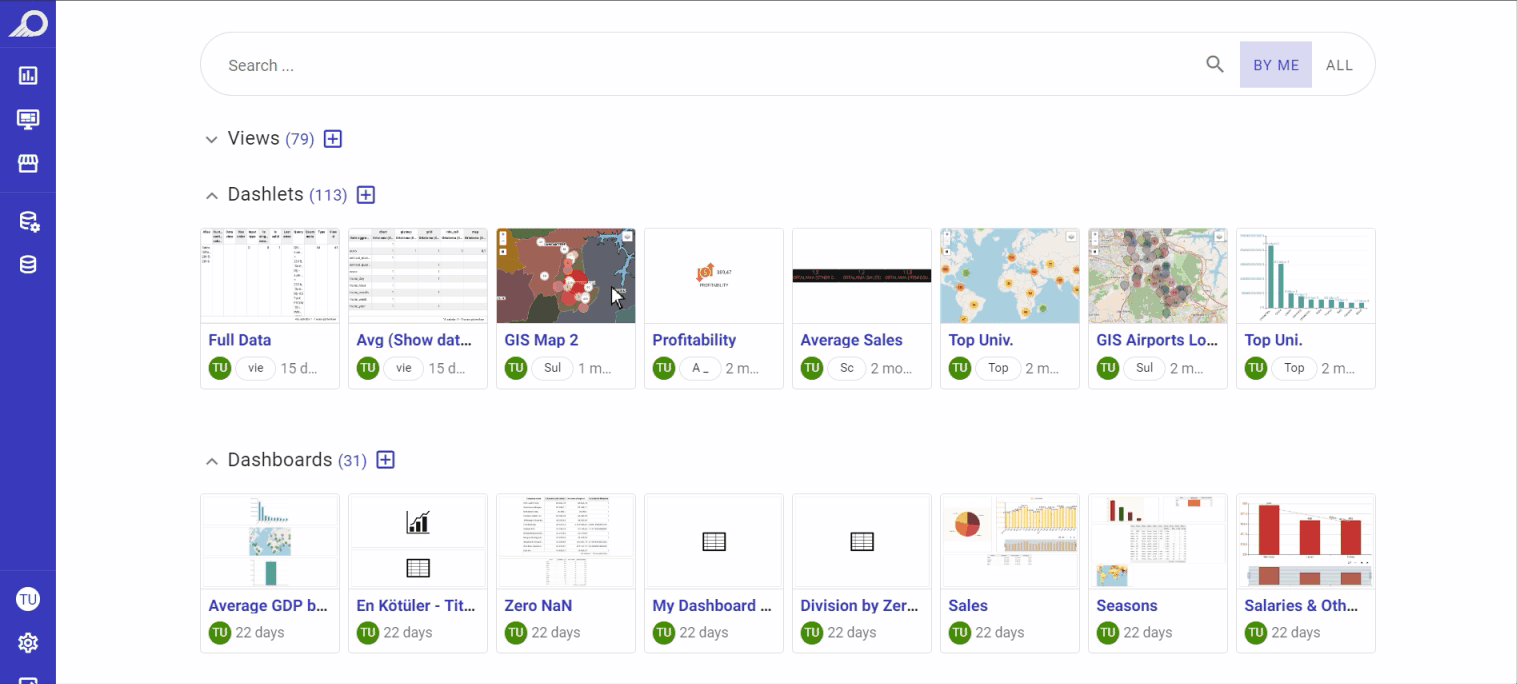Open the Average GDP b... dashboard title
1517x684 pixels.
268,605
